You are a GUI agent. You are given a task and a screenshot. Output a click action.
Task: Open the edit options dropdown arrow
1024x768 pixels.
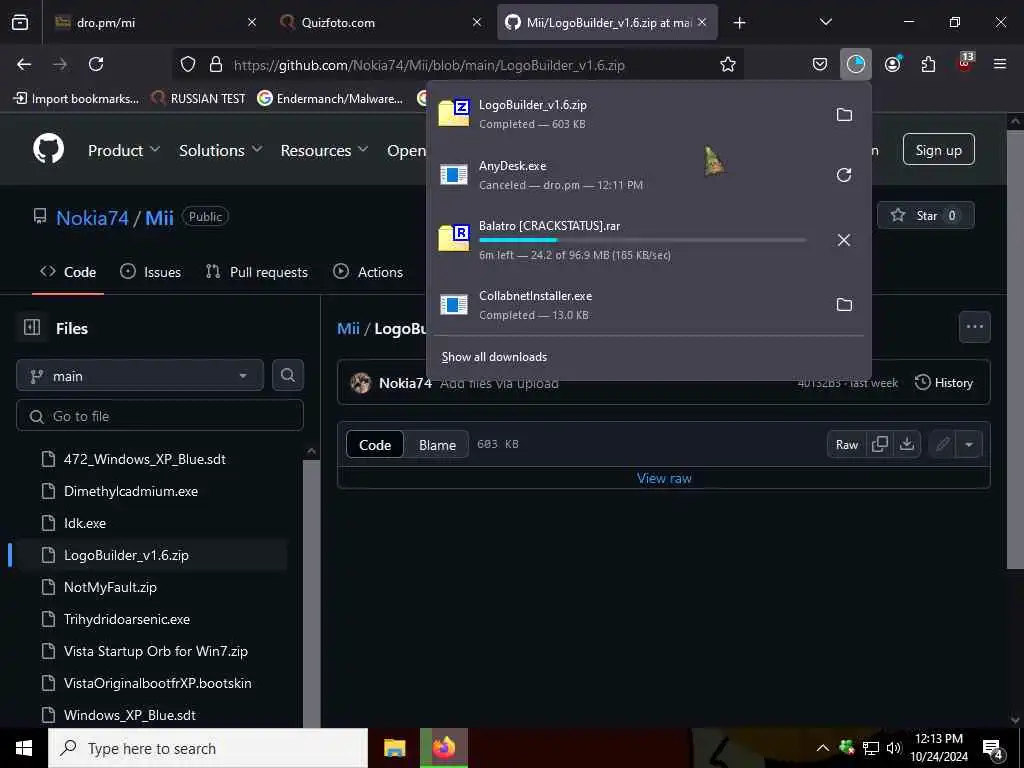coord(969,444)
